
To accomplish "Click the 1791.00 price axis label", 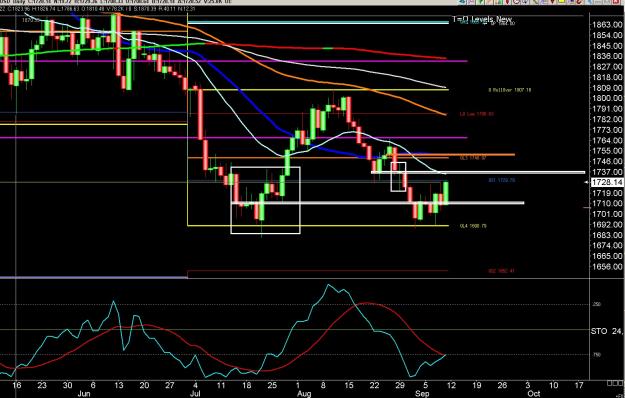I will [608, 109].
